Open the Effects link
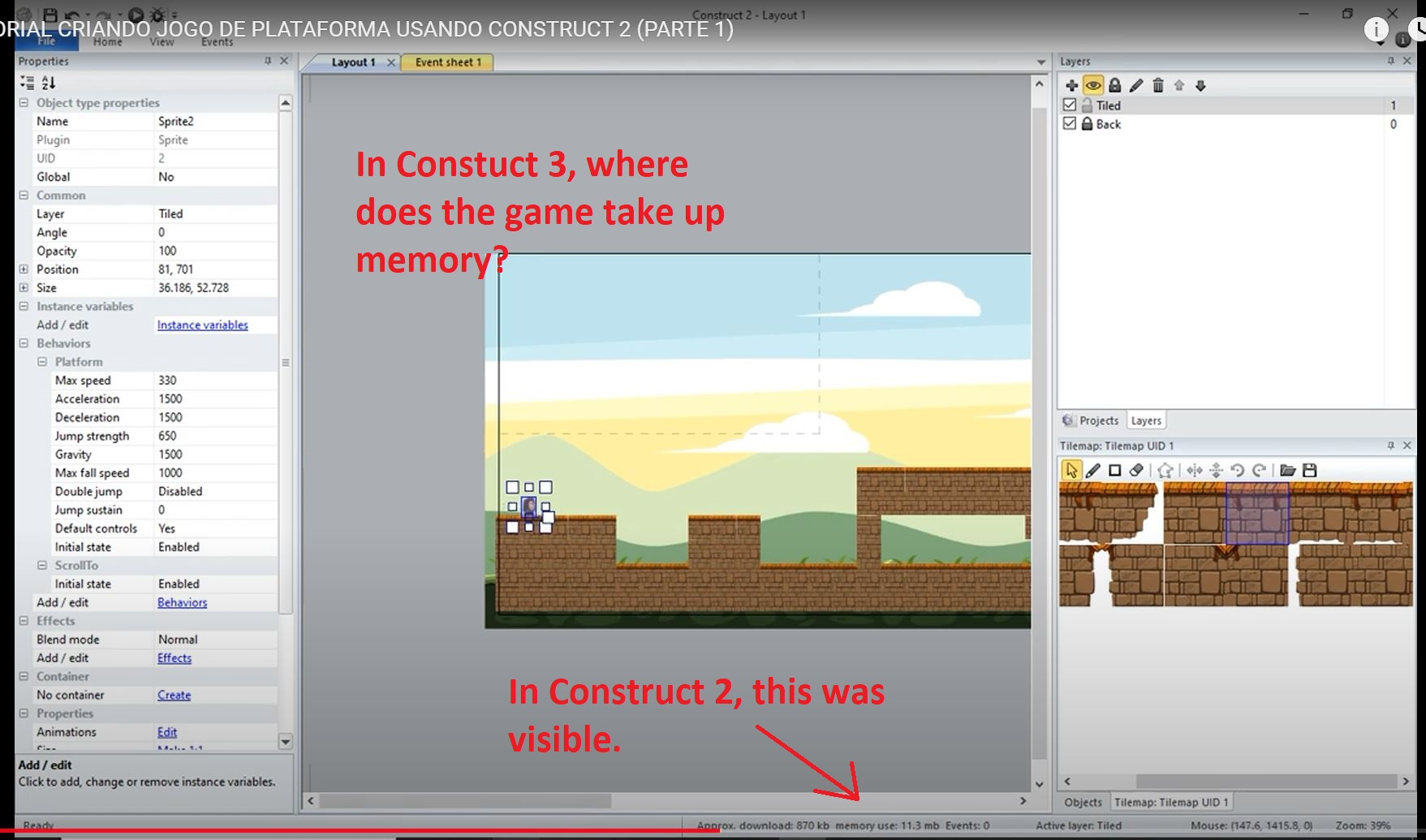Image resolution: width=1426 pixels, height=840 pixels. pyautogui.click(x=174, y=657)
